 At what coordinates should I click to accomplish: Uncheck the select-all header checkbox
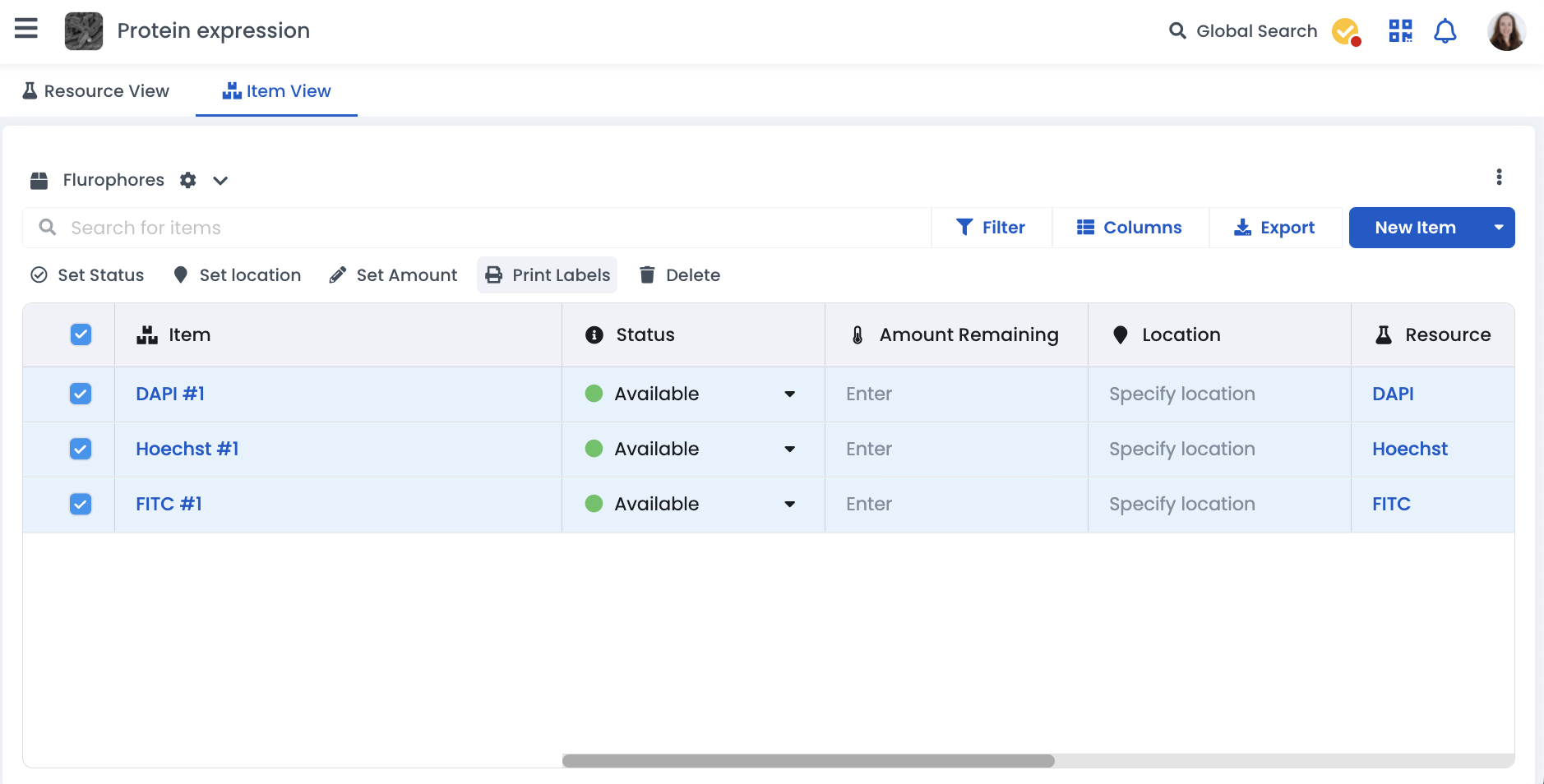click(81, 334)
